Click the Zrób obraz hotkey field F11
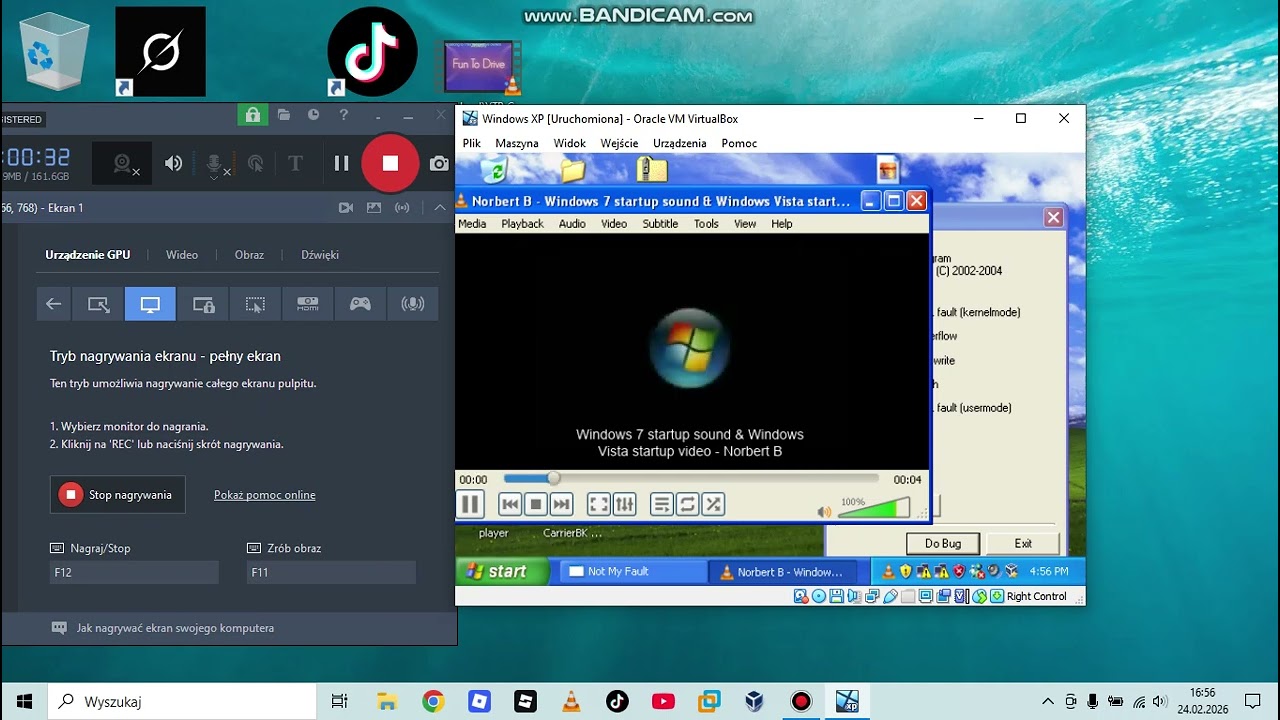 [331, 572]
